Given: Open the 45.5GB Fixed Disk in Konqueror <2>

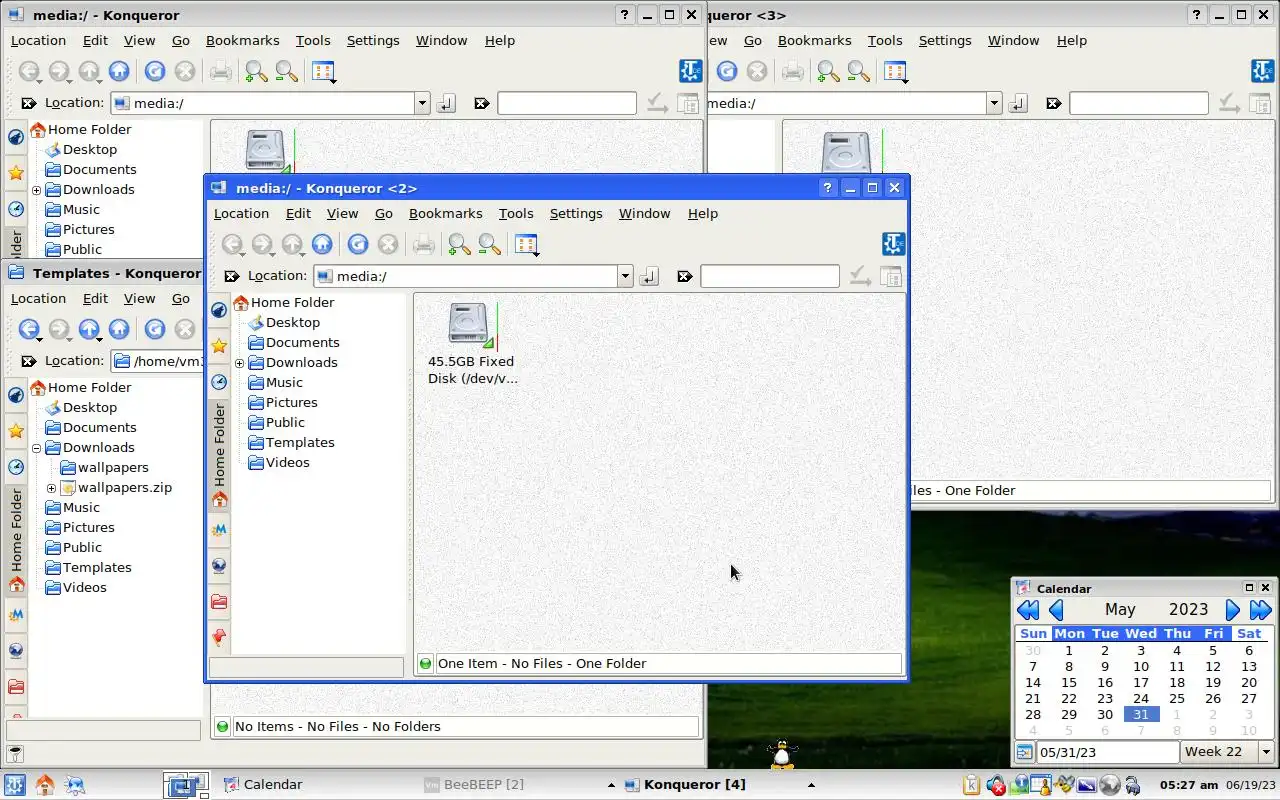Looking at the screenshot, I should click(471, 343).
